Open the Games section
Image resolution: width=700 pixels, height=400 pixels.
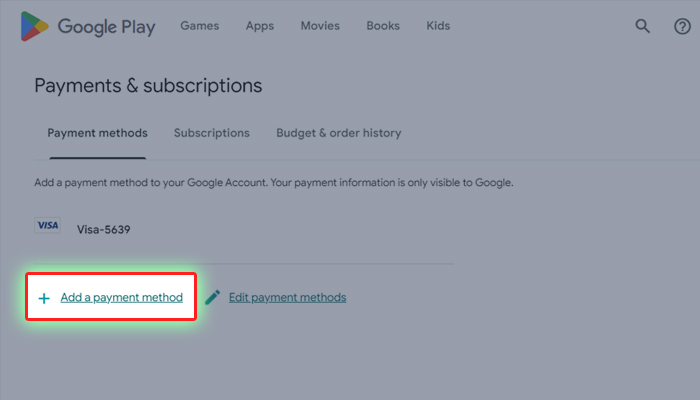tap(200, 26)
